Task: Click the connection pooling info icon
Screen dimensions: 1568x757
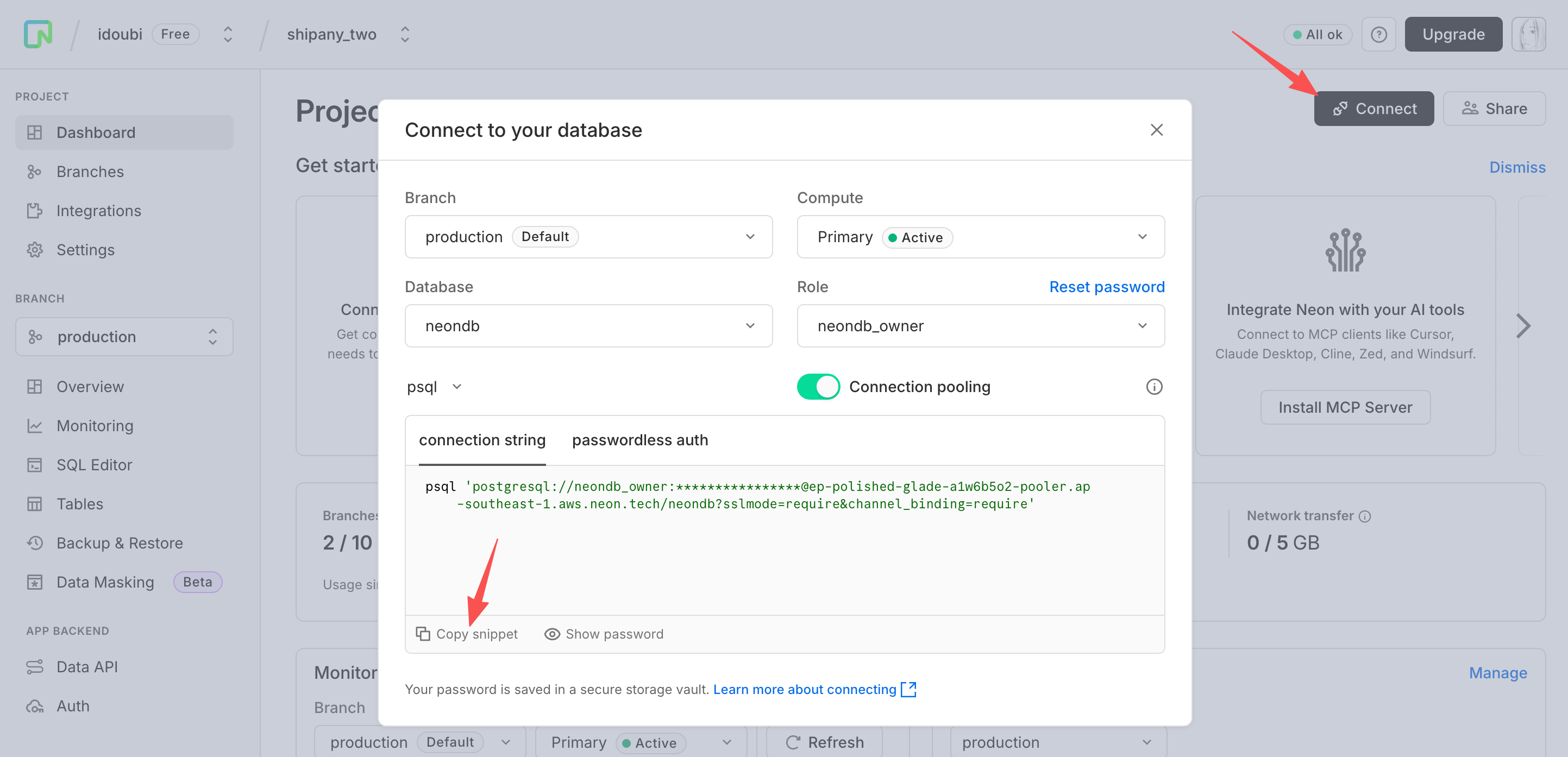Action: point(1153,387)
